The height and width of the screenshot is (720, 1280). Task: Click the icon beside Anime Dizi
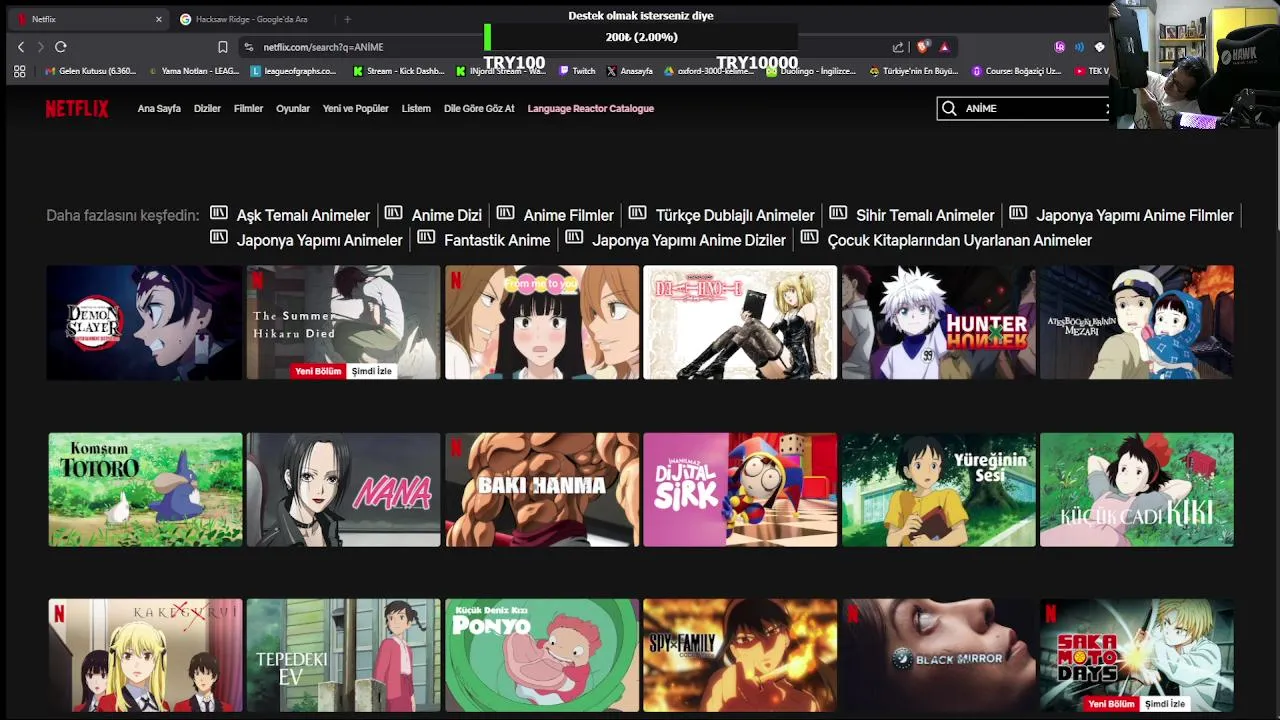pos(394,213)
